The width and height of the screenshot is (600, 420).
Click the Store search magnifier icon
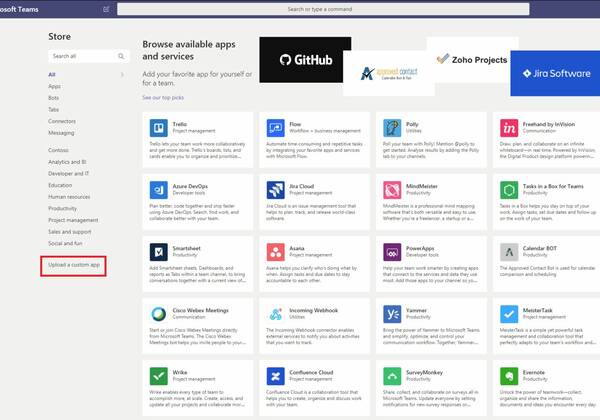click(x=121, y=56)
